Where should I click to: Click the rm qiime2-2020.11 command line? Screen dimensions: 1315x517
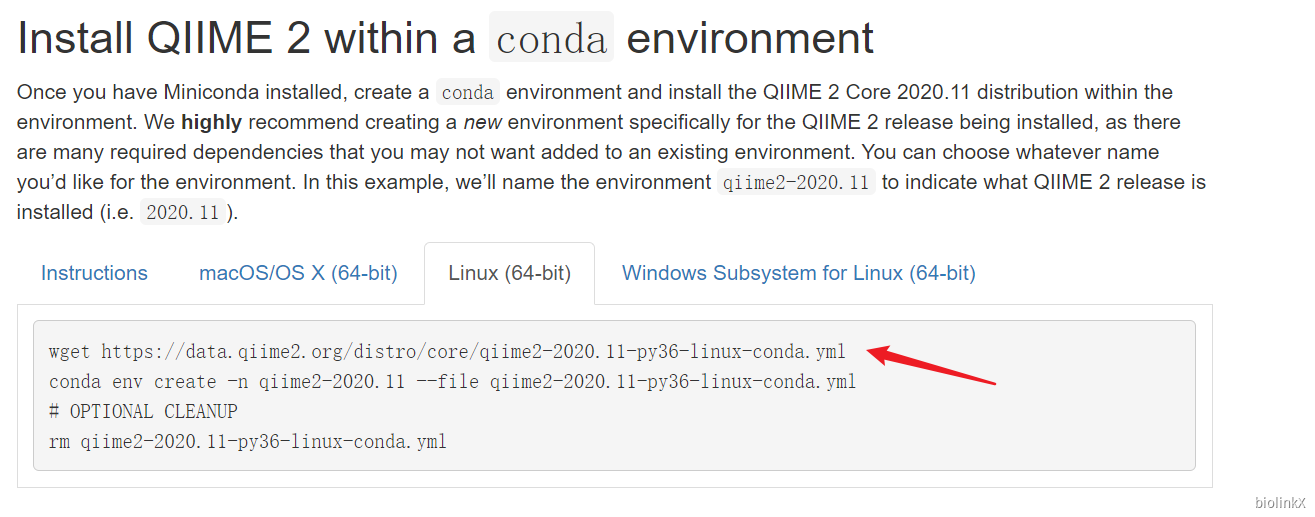click(247, 441)
